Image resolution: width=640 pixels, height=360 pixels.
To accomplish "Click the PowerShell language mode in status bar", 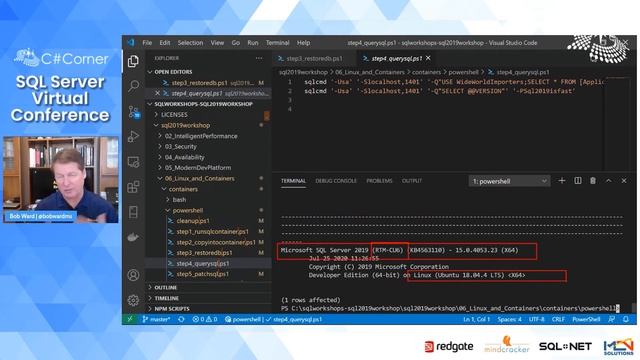I will point(586,319).
